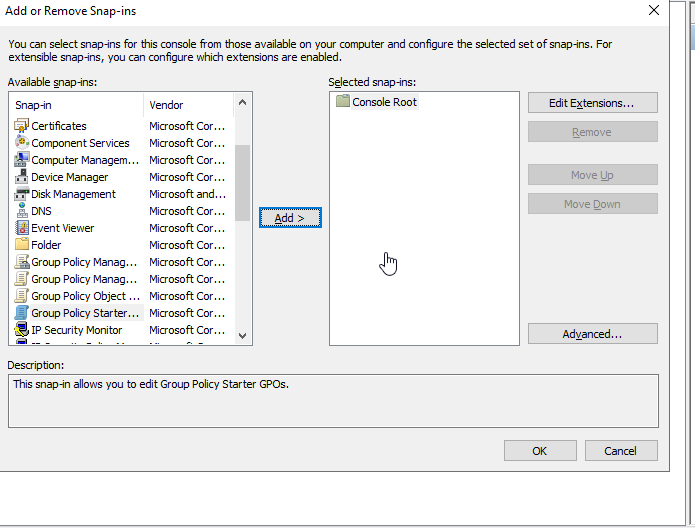Click the Component Services icon
The image size is (695, 528).
tap(22, 143)
